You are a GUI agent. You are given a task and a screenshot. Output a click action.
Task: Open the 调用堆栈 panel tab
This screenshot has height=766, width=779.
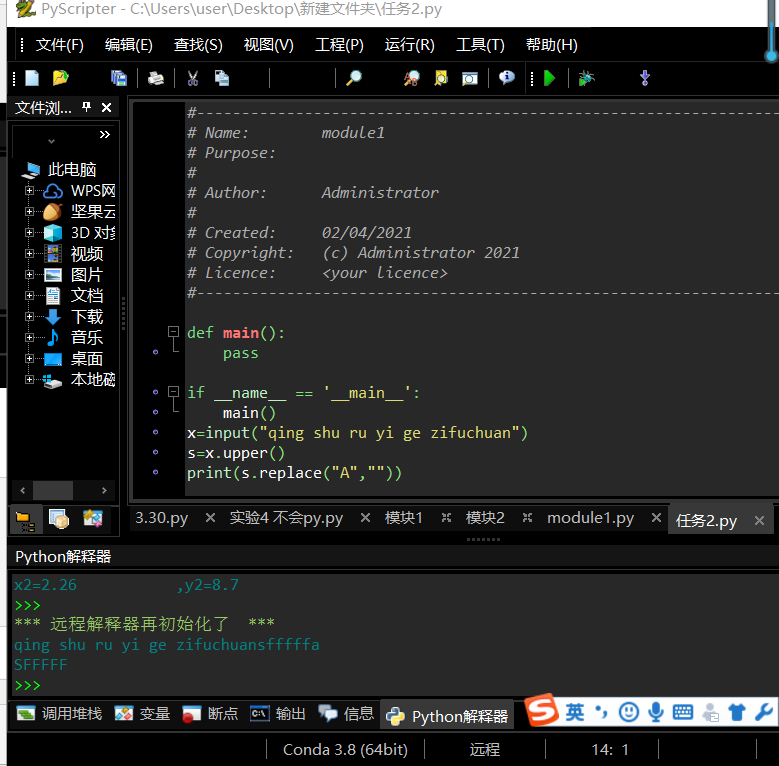59,714
